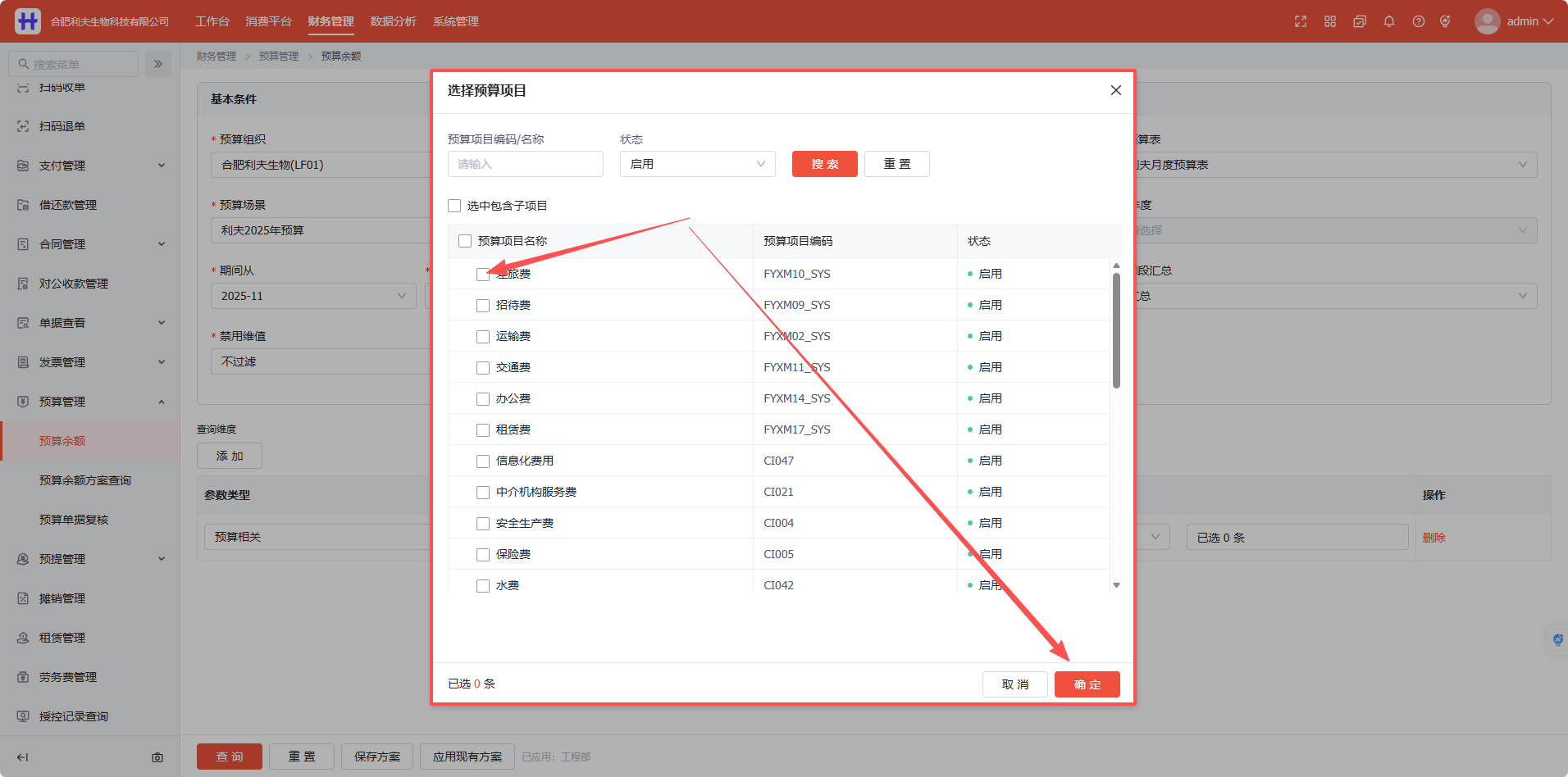Open the 状态 启用 dropdown in dialog

point(698,164)
